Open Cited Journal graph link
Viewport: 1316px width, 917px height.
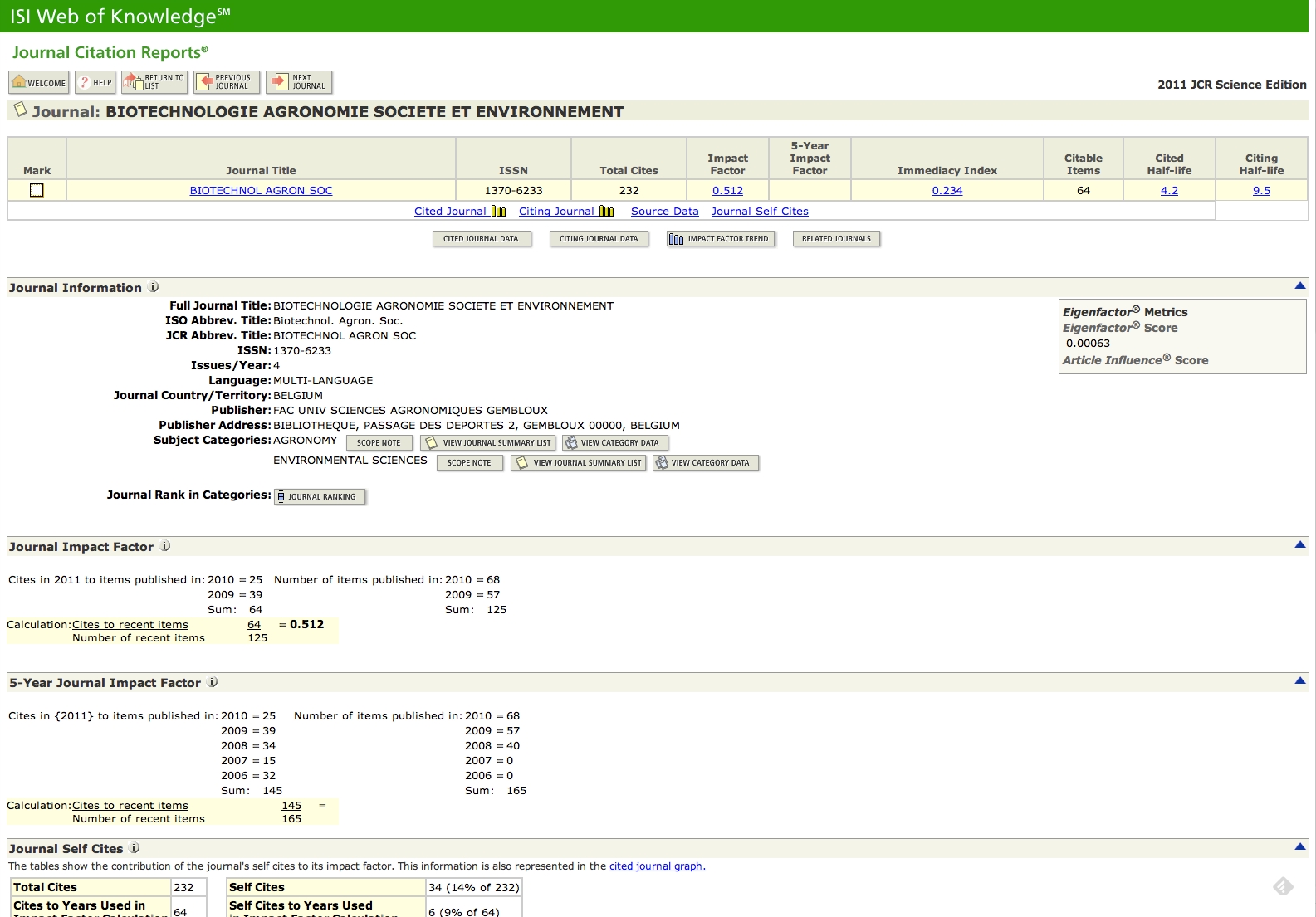pyautogui.click(x=460, y=212)
